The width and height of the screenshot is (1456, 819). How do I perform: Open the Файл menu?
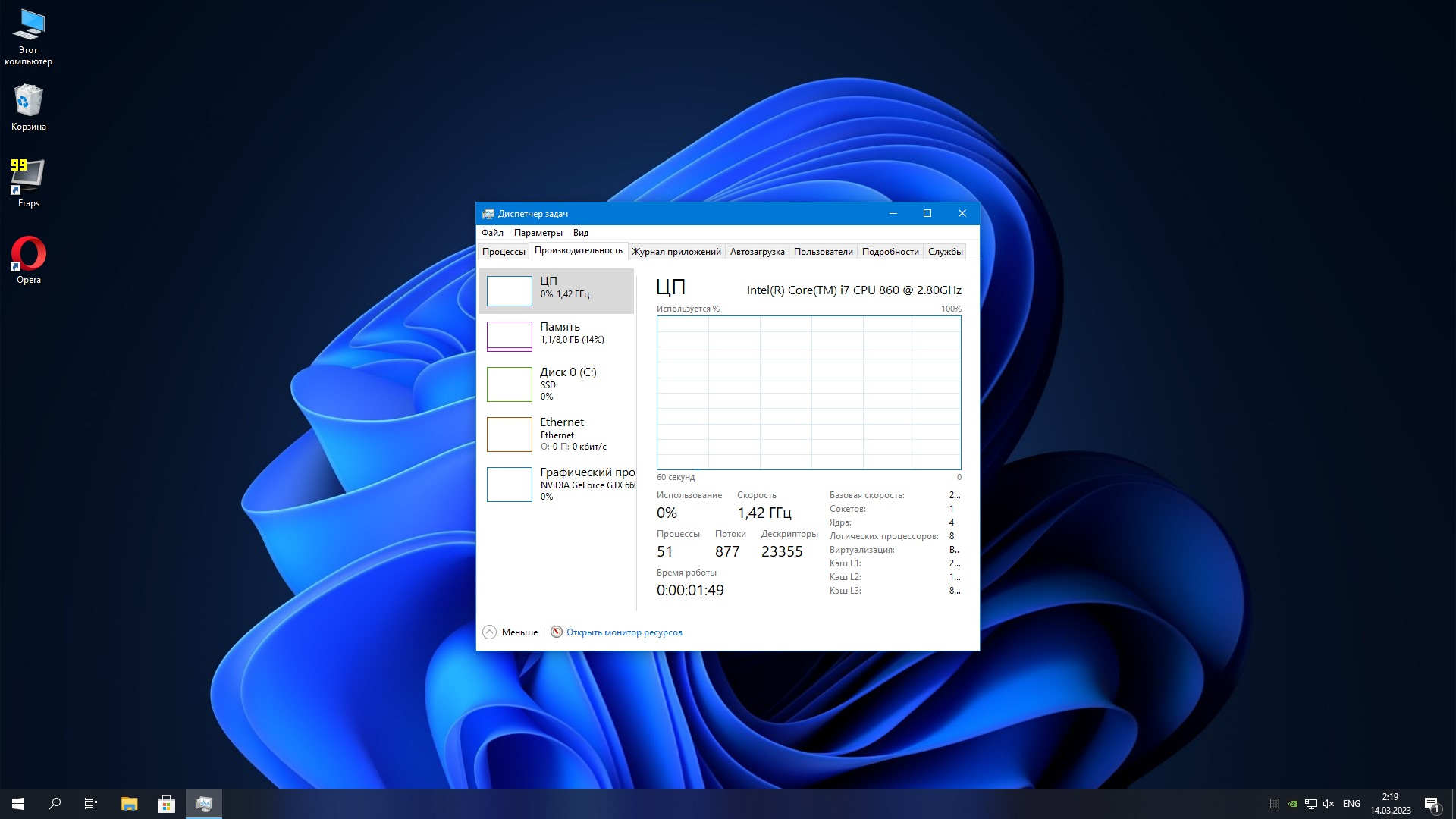pos(492,233)
